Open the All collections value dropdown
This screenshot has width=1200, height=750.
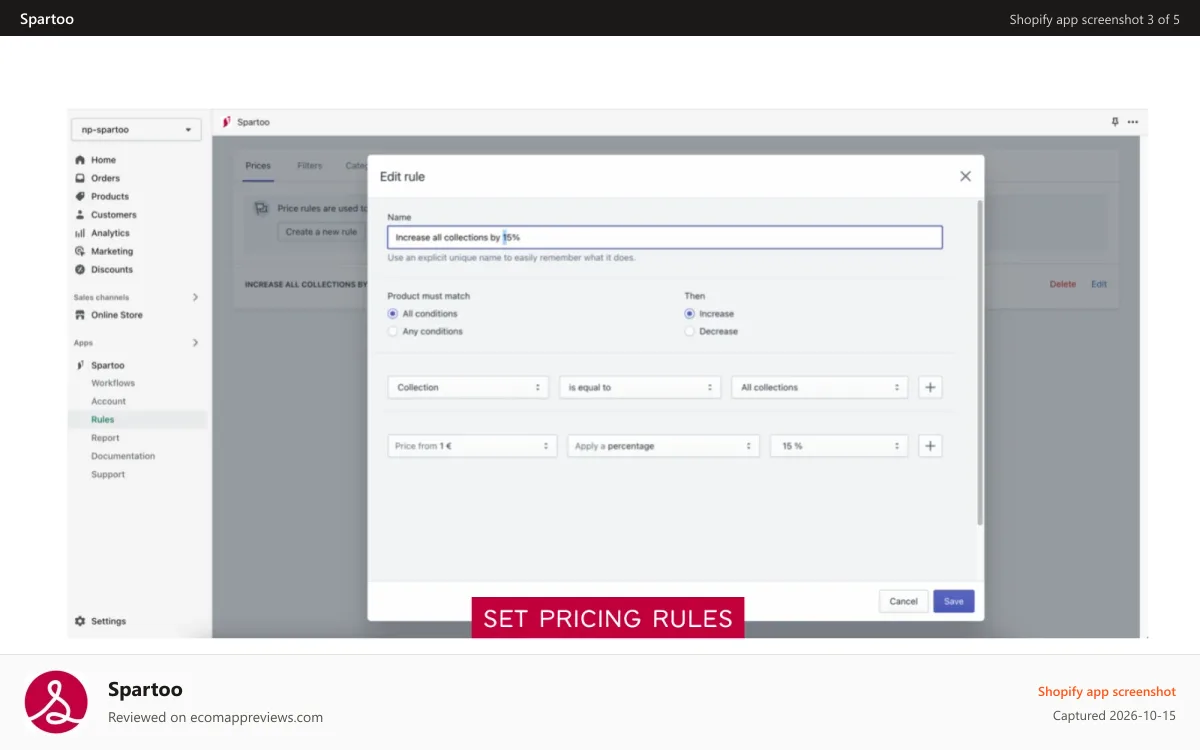820,387
